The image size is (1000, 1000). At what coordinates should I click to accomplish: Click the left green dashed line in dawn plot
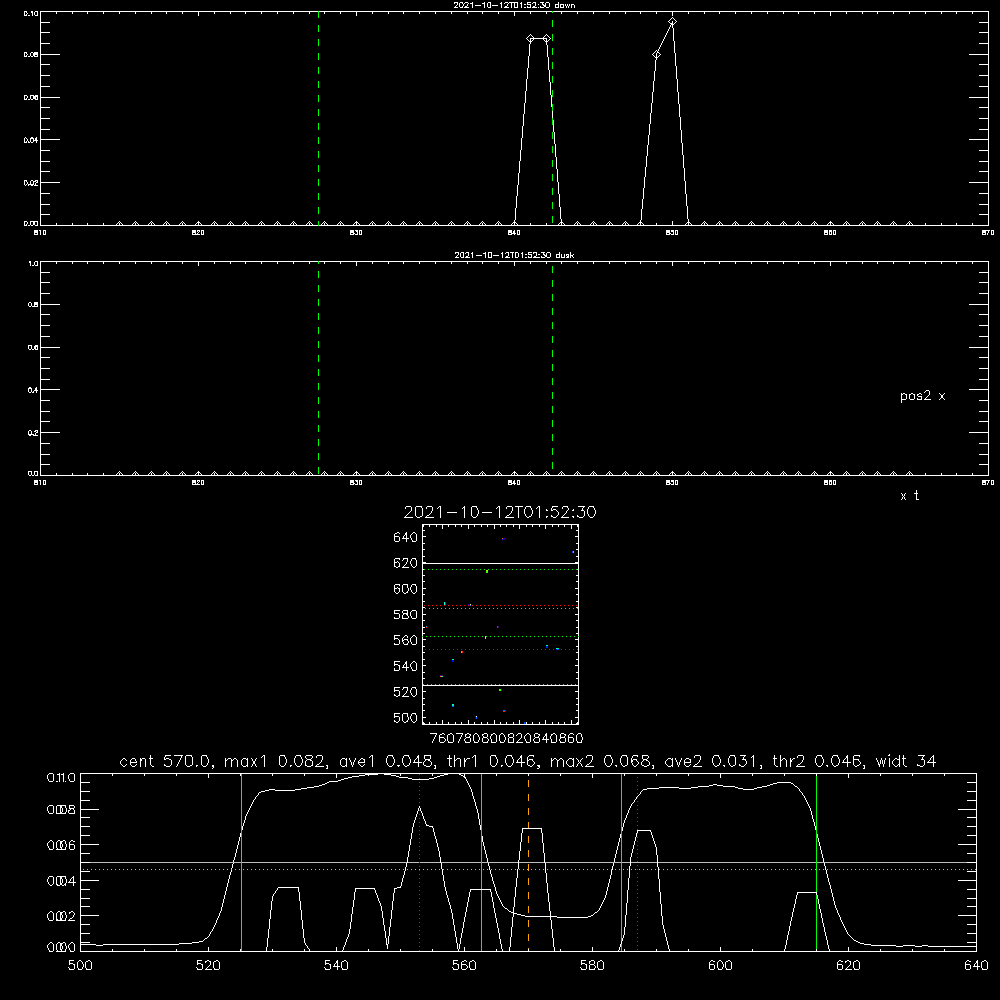pyautogui.click(x=318, y=118)
